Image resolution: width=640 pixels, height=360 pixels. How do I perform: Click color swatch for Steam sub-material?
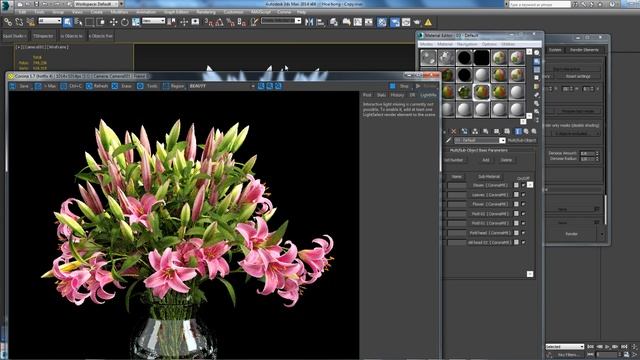[x=516, y=185]
